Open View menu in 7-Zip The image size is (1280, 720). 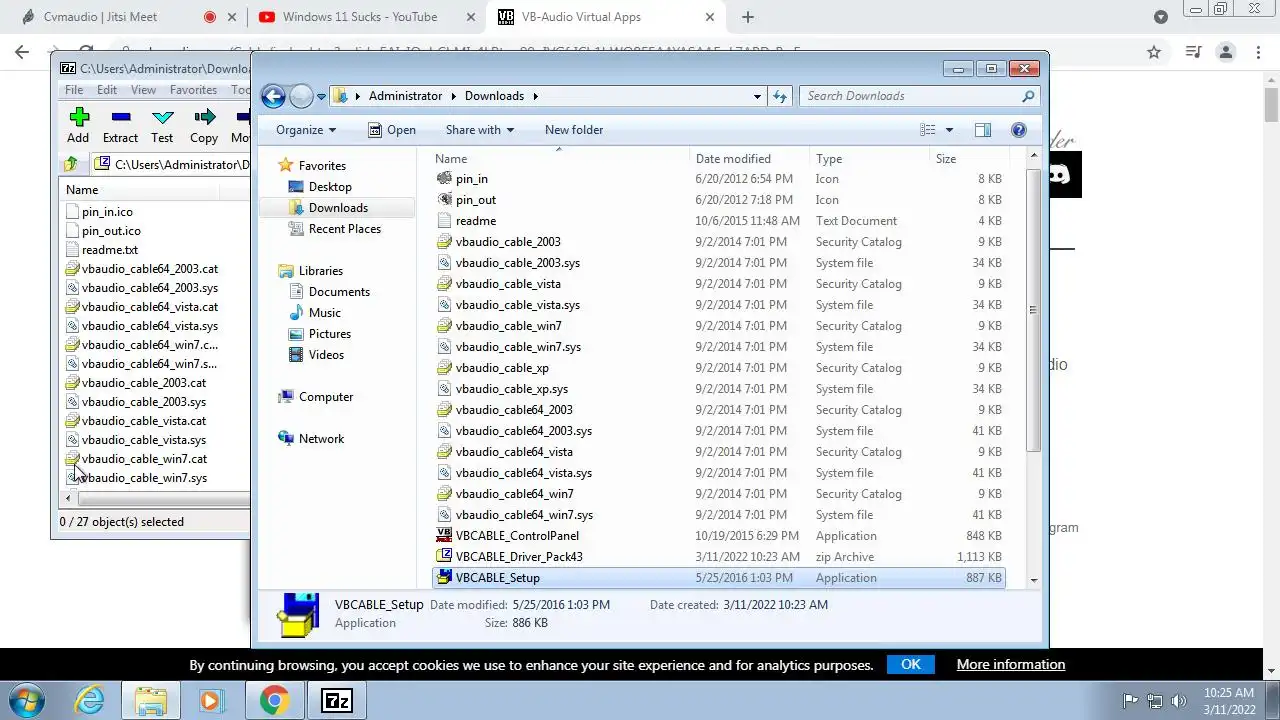143,90
